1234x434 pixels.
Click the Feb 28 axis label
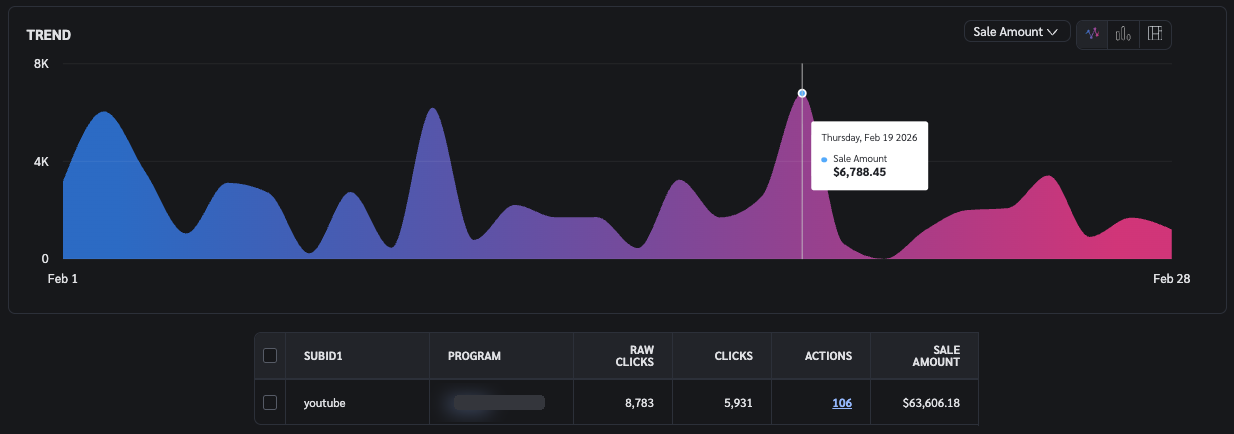pyautogui.click(x=1171, y=279)
